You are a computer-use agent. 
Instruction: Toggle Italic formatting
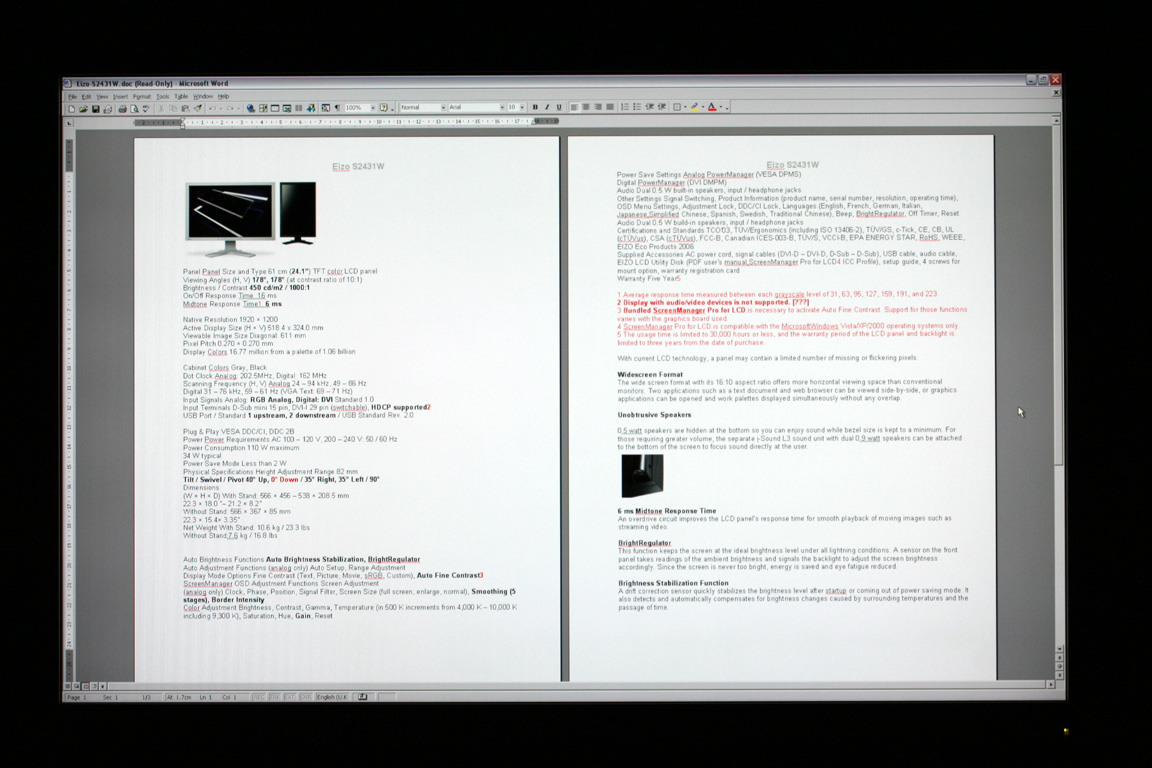(547, 107)
